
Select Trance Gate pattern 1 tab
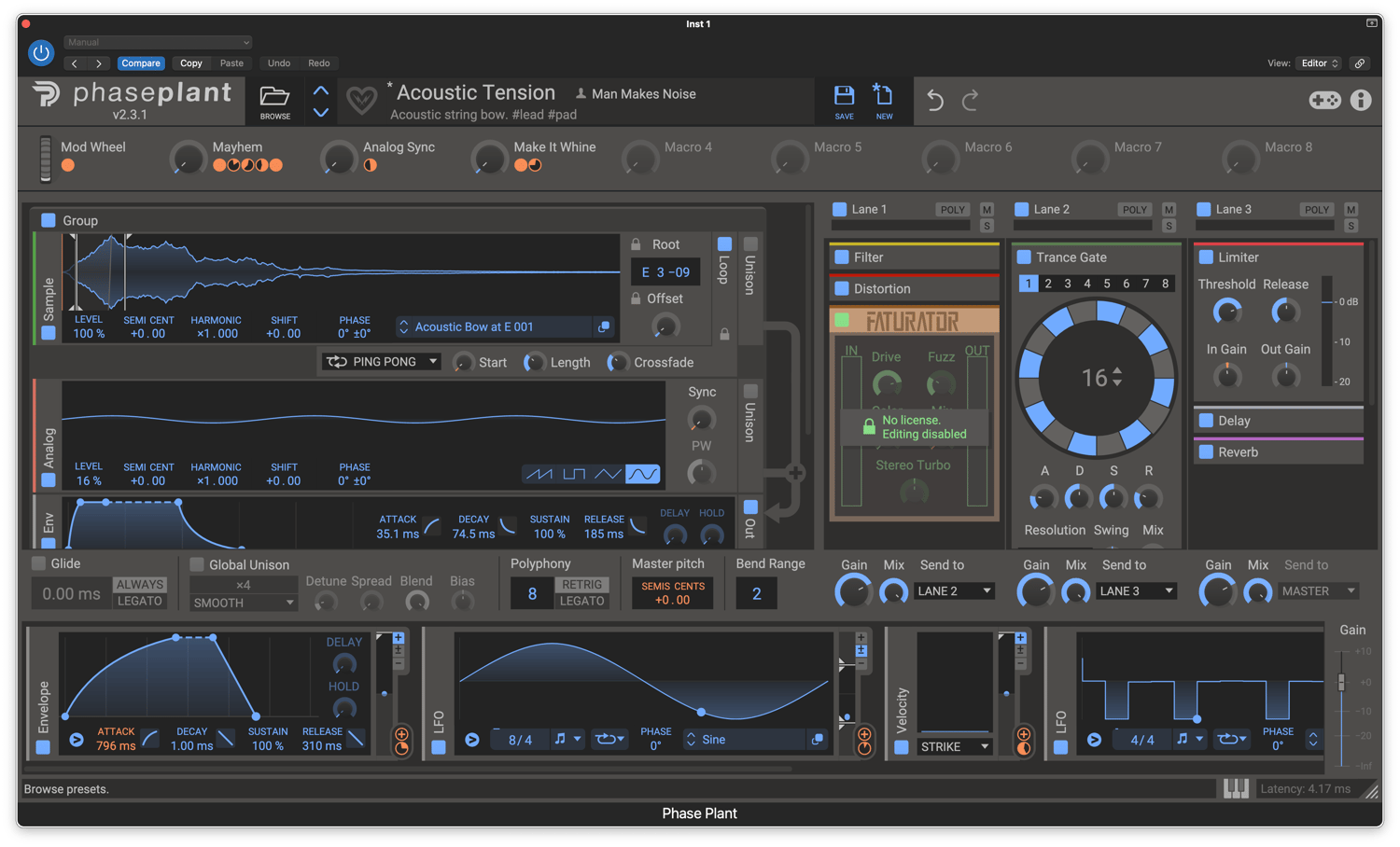click(x=1028, y=284)
